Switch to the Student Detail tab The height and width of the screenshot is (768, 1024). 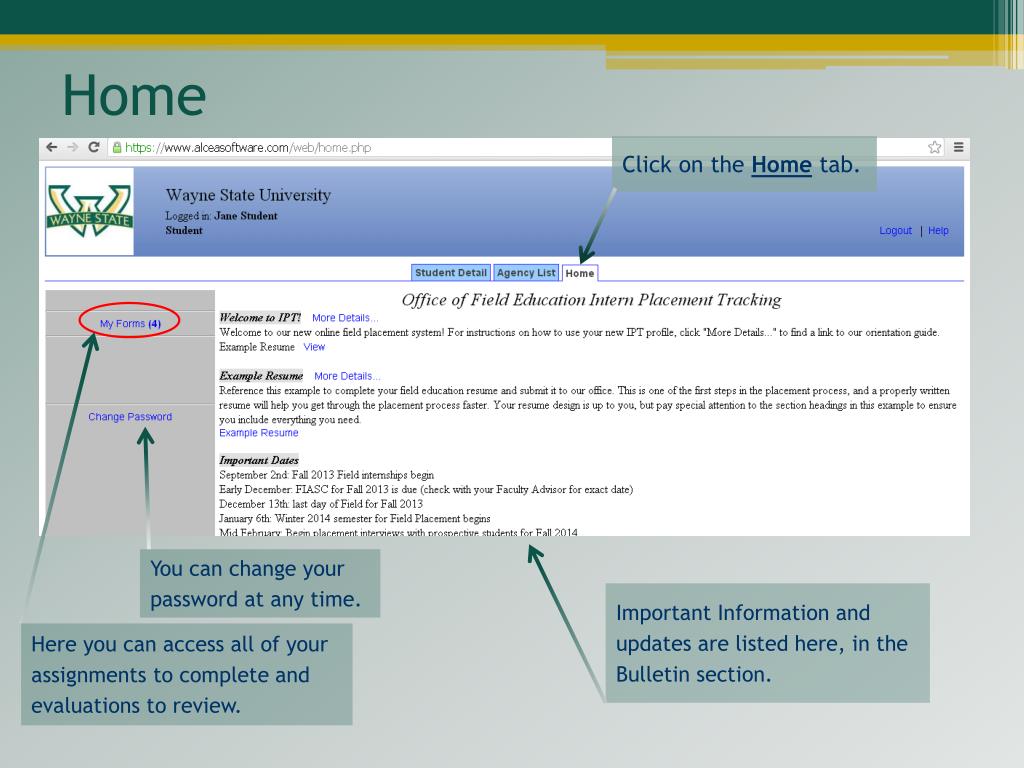pos(451,273)
